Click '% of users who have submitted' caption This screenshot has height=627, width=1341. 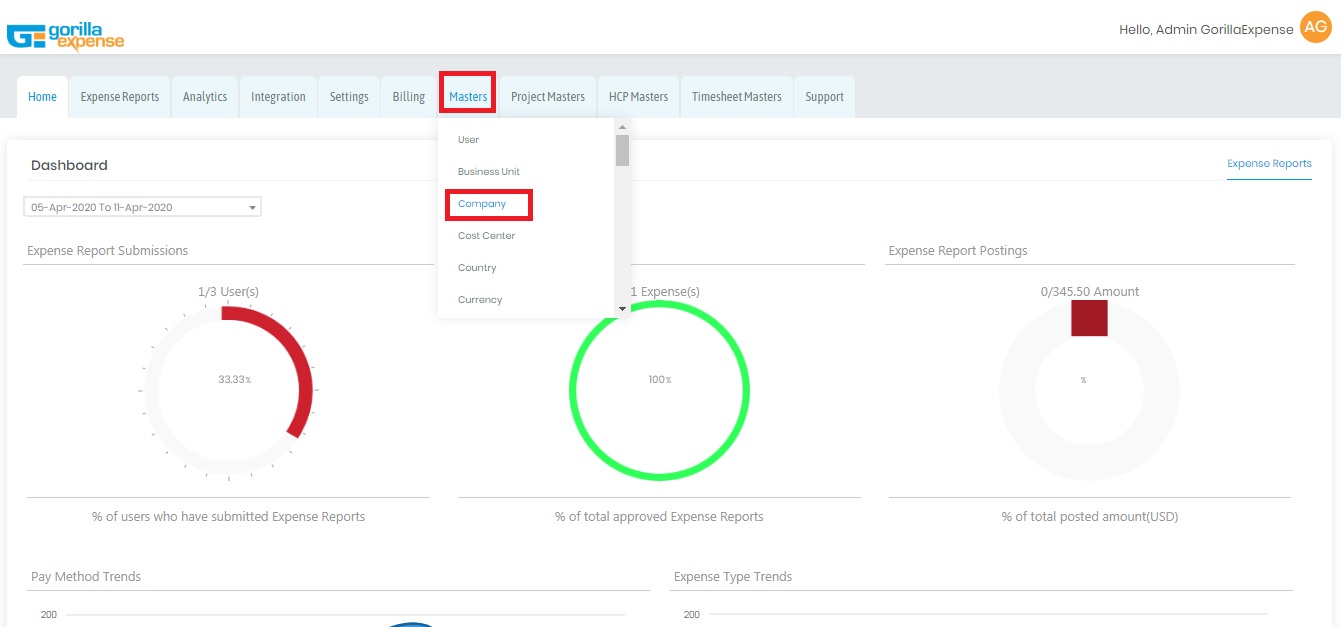(228, 517)
